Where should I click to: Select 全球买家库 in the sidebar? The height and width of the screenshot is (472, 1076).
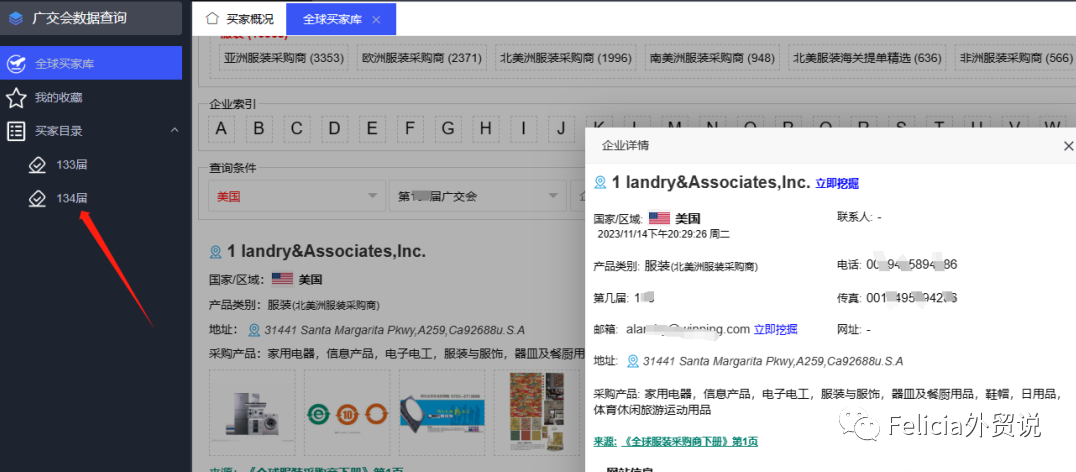pyautogui.click(x=91, y=64)
